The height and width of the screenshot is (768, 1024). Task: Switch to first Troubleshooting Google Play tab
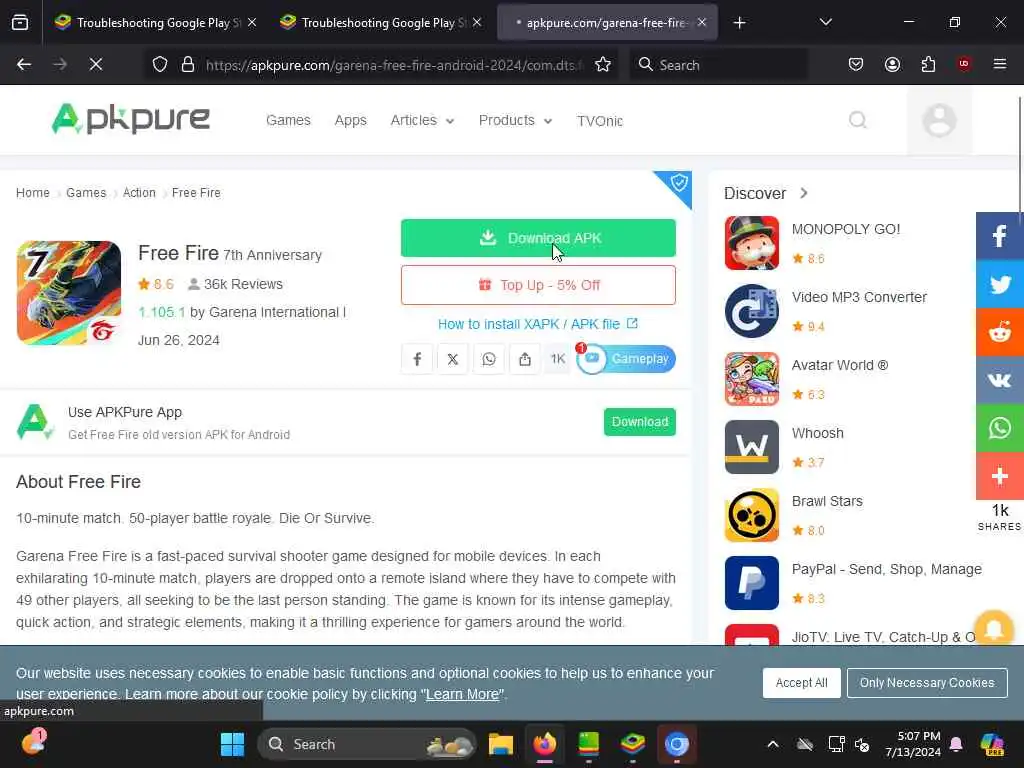click(x=155, y=23)
